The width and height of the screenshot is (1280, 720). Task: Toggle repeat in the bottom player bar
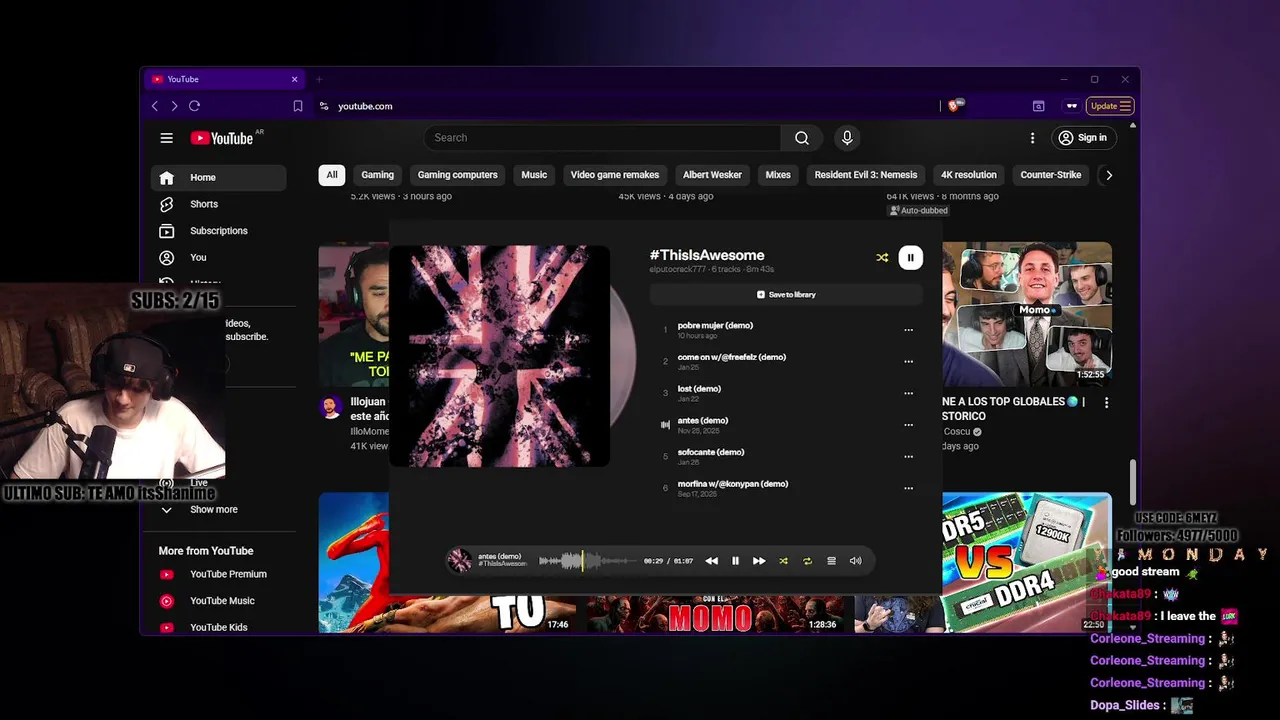pyautogui.click(x=807, y=561)
